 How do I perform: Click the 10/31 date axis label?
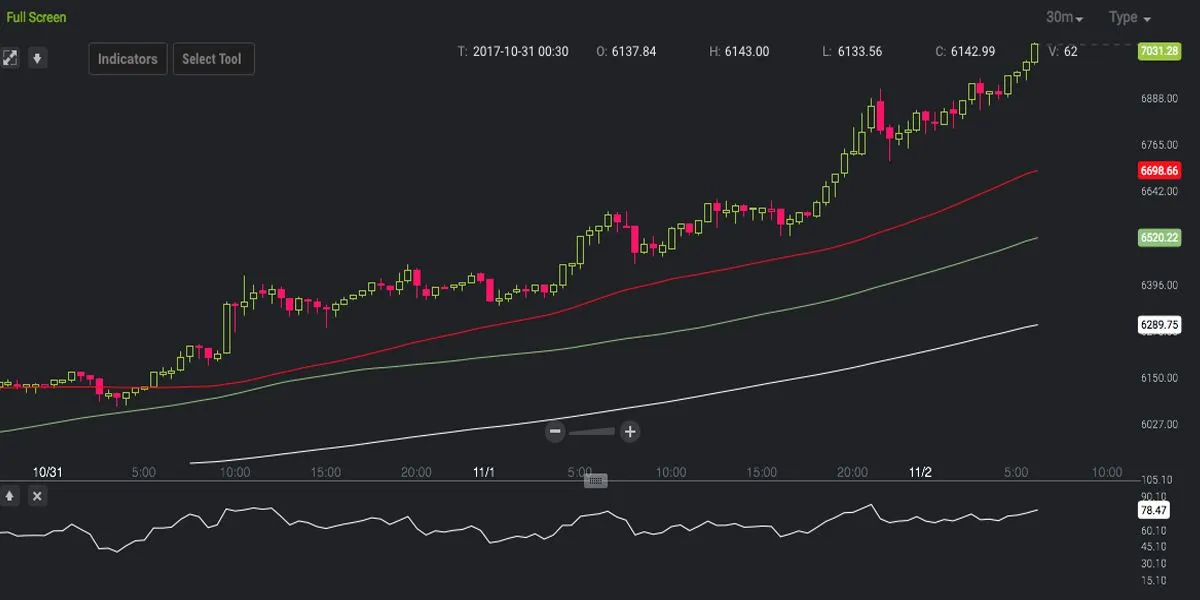(48, 471)
